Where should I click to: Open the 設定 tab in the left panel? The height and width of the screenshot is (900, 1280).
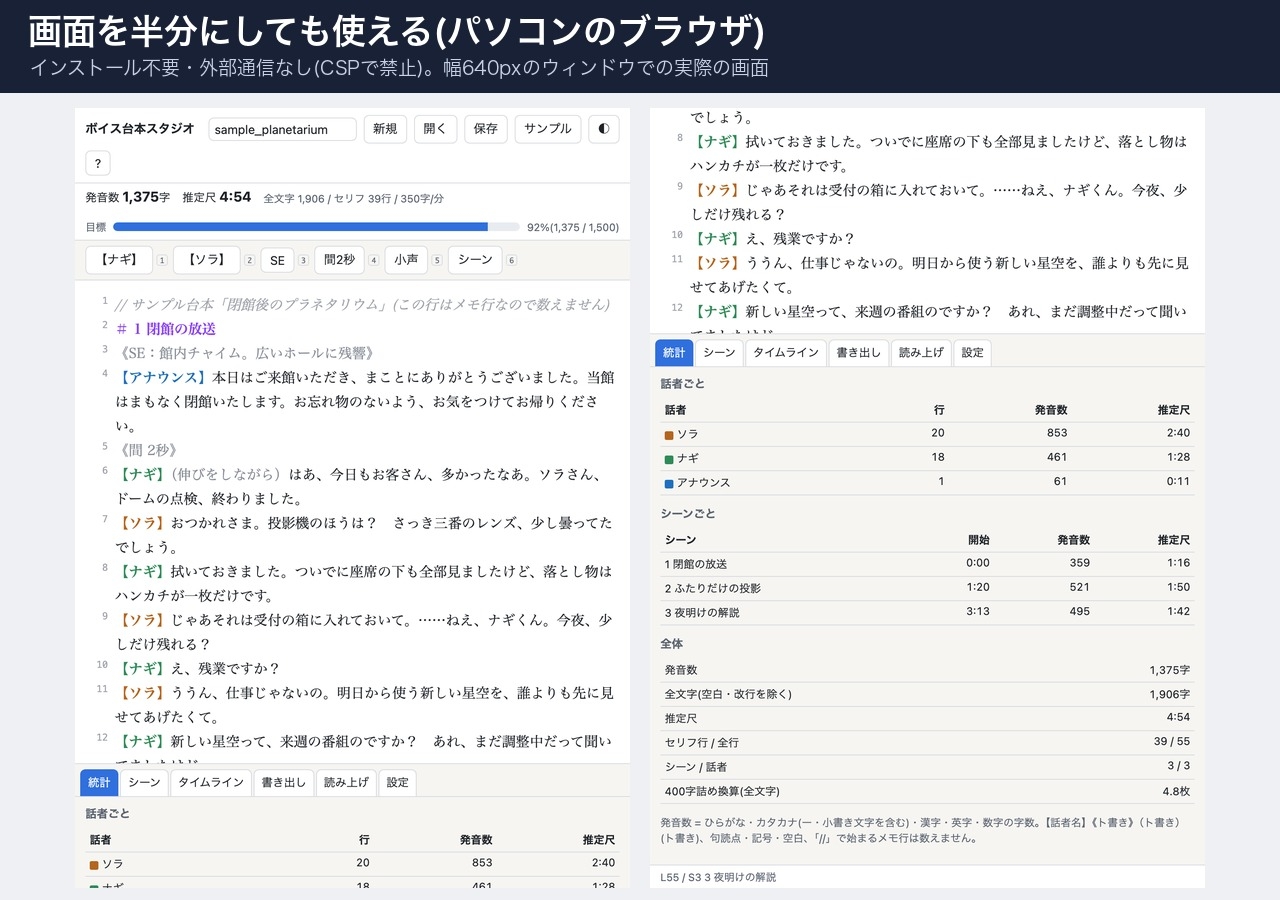pos(398,783)
